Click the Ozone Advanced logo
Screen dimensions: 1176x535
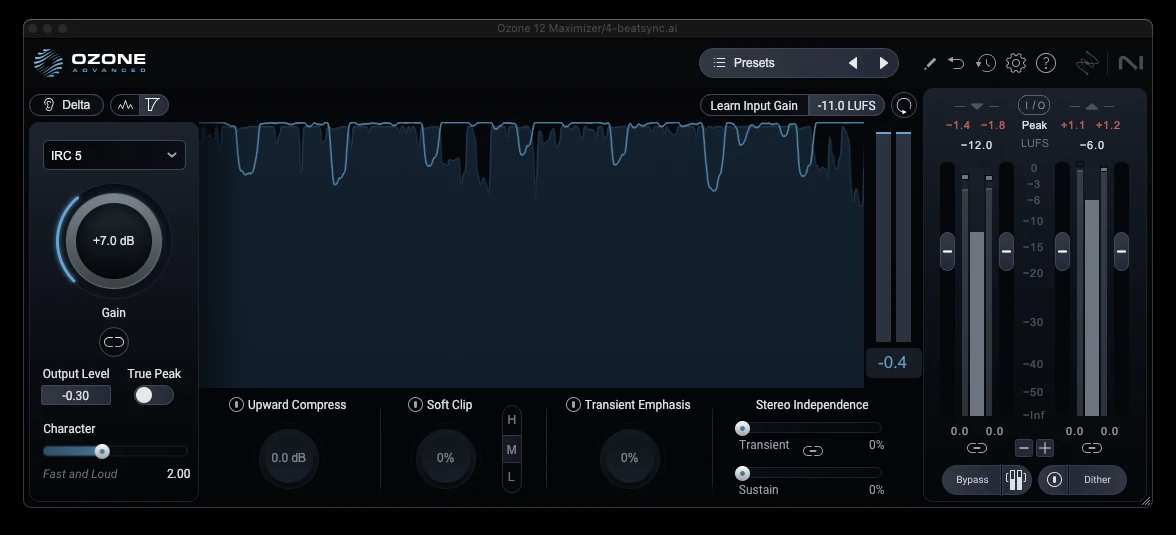click(x=90, y=62)
